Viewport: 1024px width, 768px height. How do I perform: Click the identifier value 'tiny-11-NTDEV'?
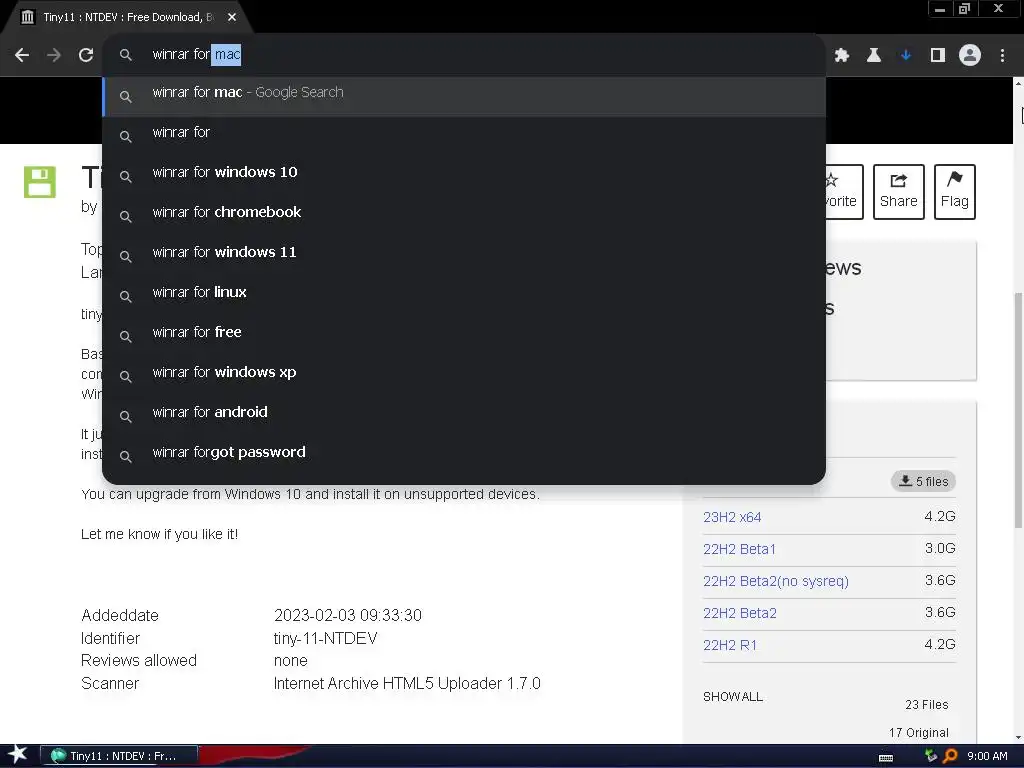pyautogui.click(x=325, y=639)
